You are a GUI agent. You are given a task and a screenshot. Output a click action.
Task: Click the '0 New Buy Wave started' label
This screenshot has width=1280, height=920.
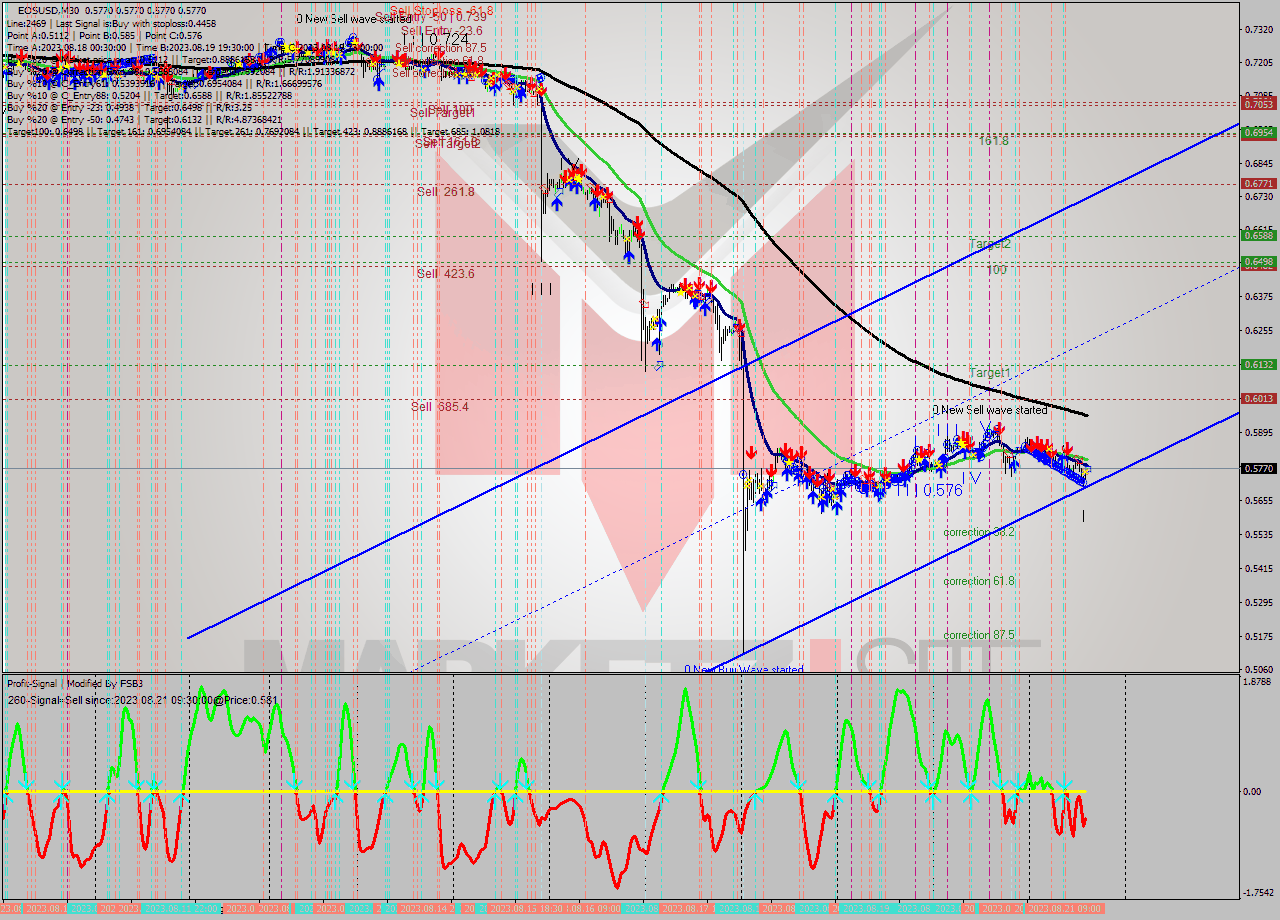click(x=744, y=669)
